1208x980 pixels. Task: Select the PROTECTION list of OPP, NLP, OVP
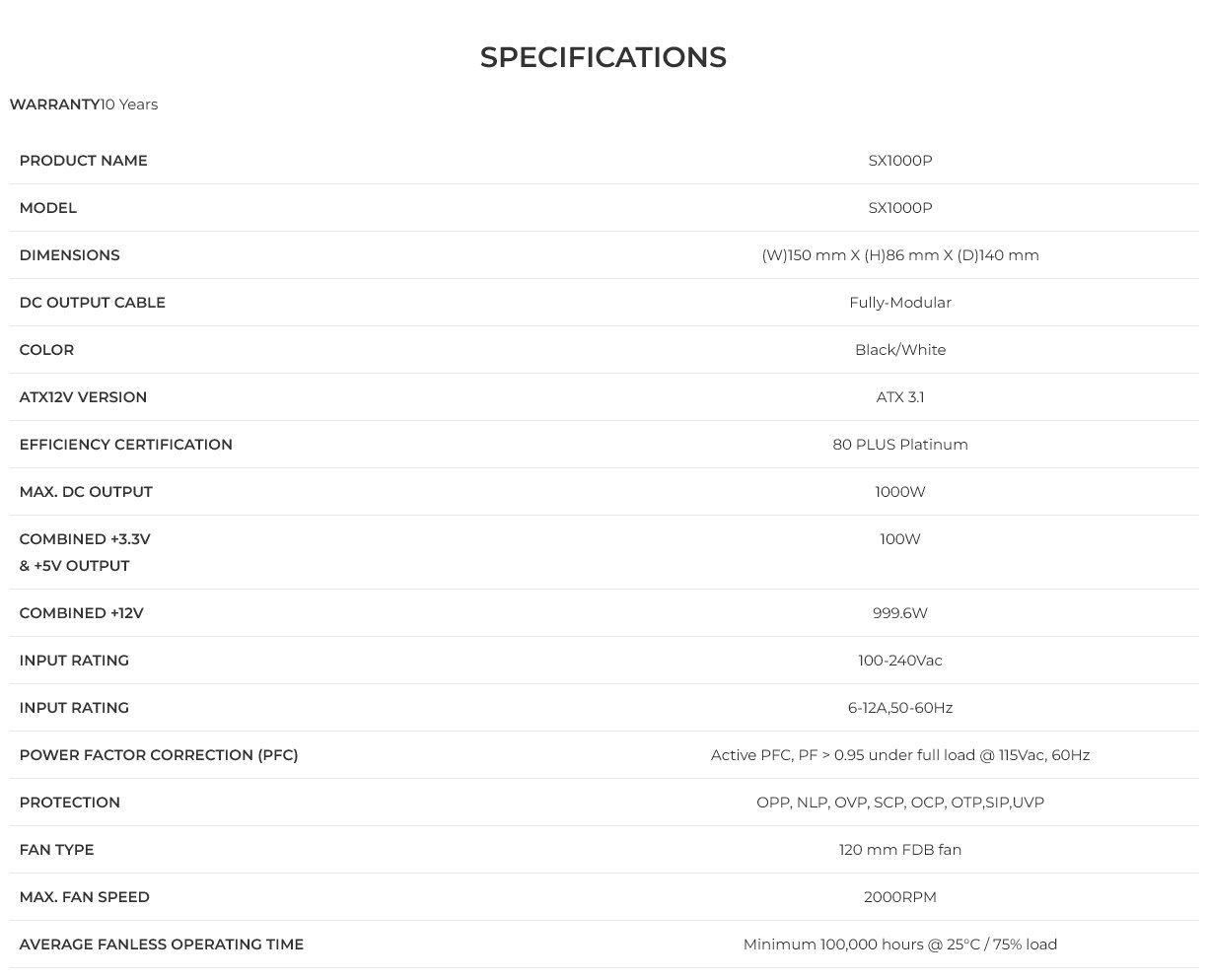(899, 803)
